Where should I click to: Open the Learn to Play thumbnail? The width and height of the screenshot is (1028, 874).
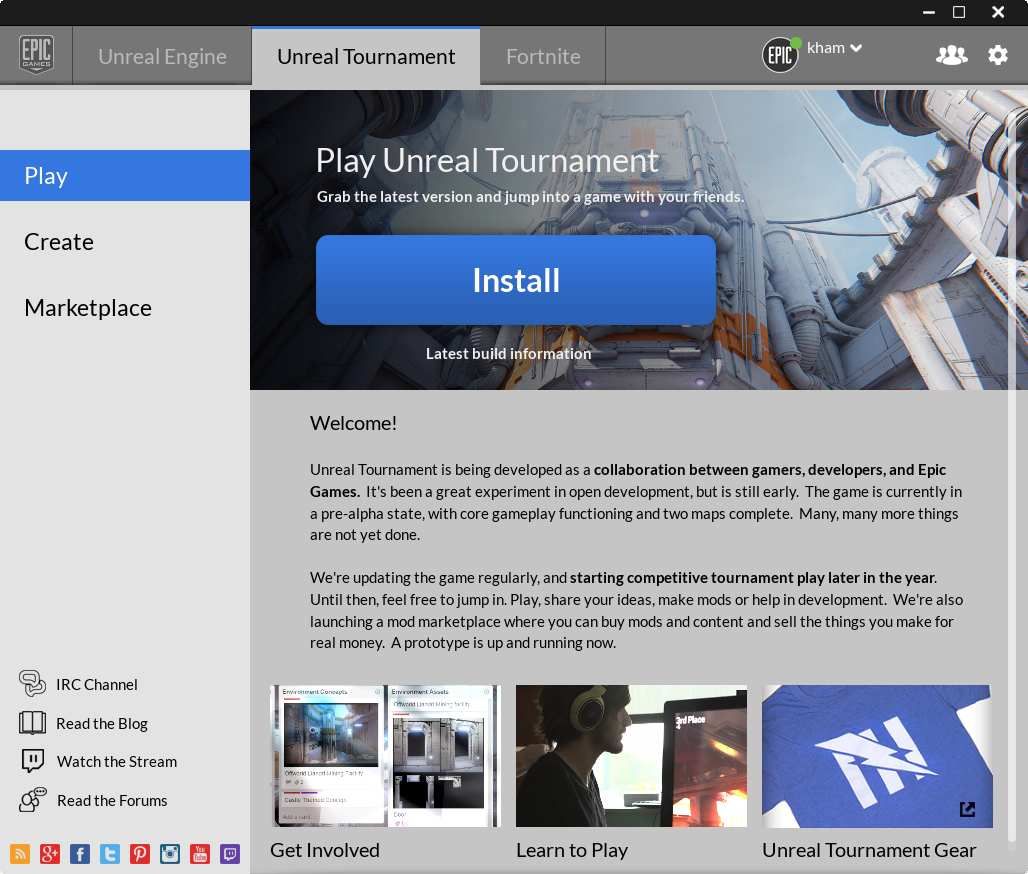pos(631,756)
